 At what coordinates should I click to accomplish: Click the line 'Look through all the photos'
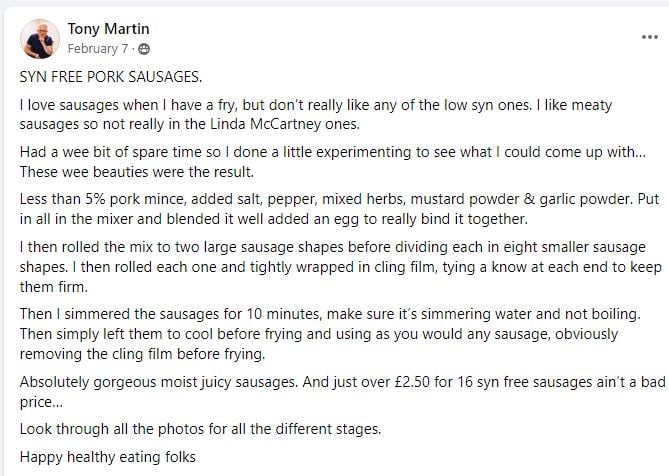tap(200, 429)
